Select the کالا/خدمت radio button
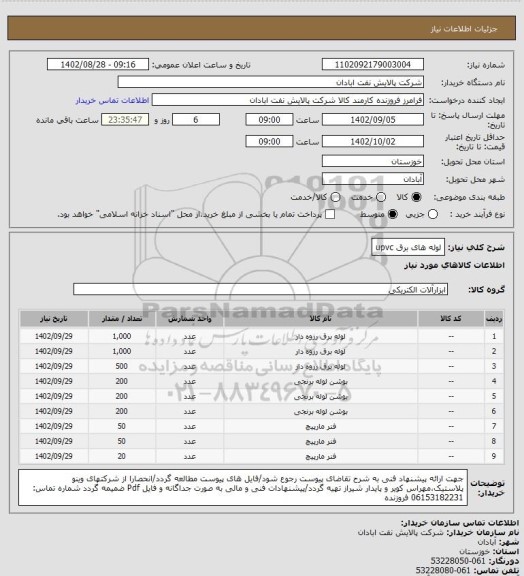524x576 pixels. pos(335,197)
